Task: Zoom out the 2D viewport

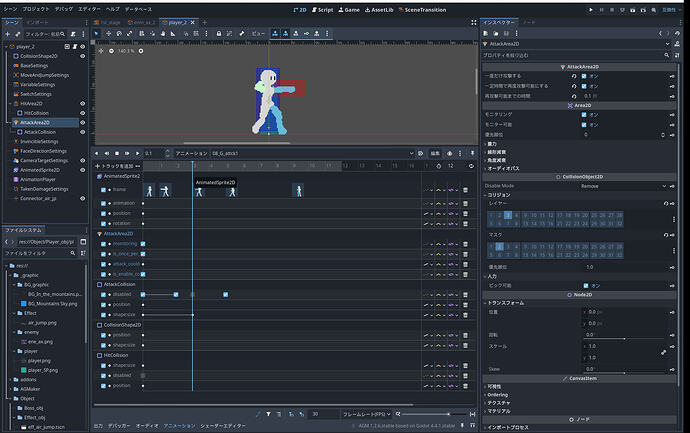Action: pos(111,51)
